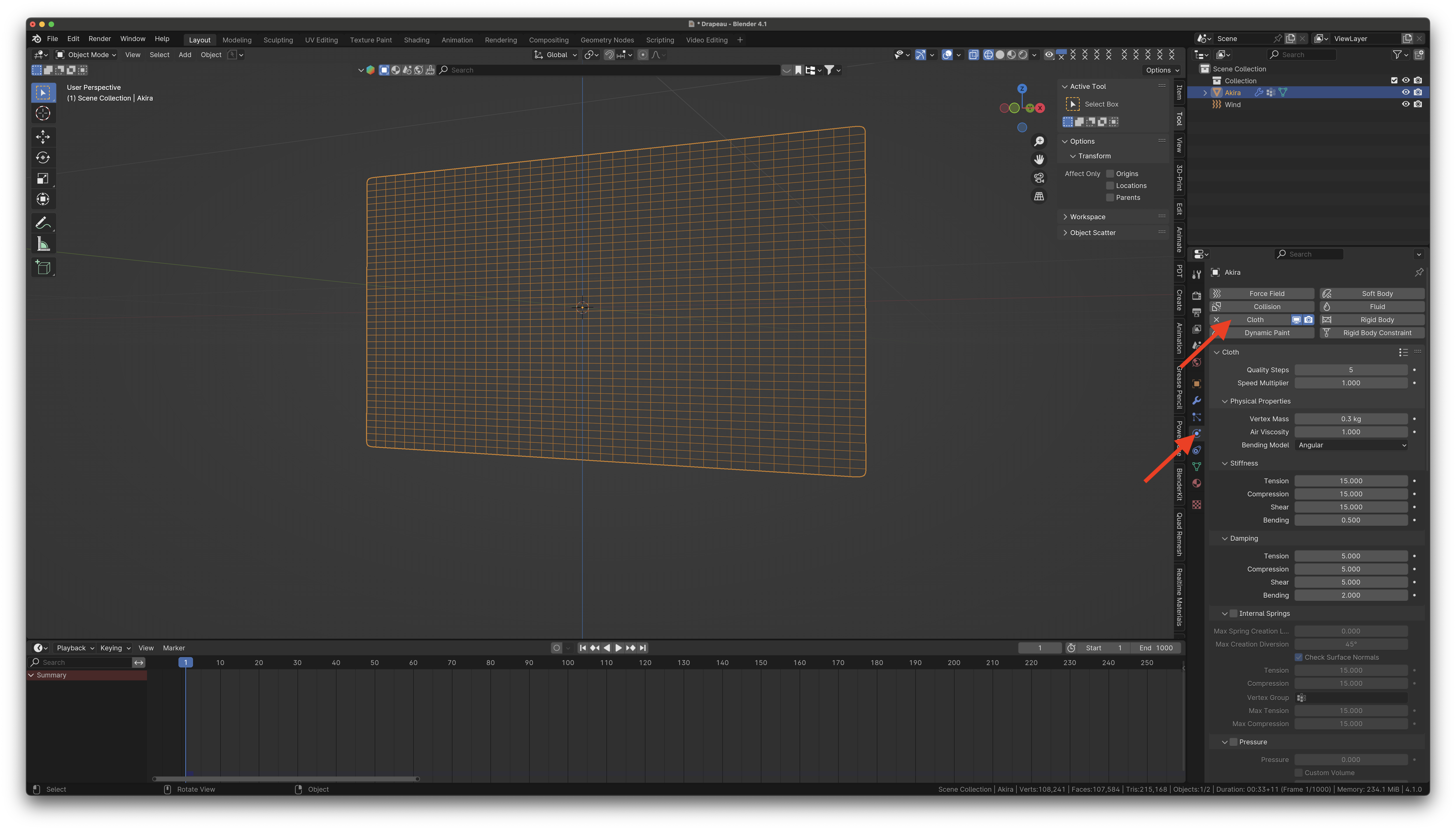Adjust the Quality Steps field
Screen dimensions: 1456x830
(1351, 370)
